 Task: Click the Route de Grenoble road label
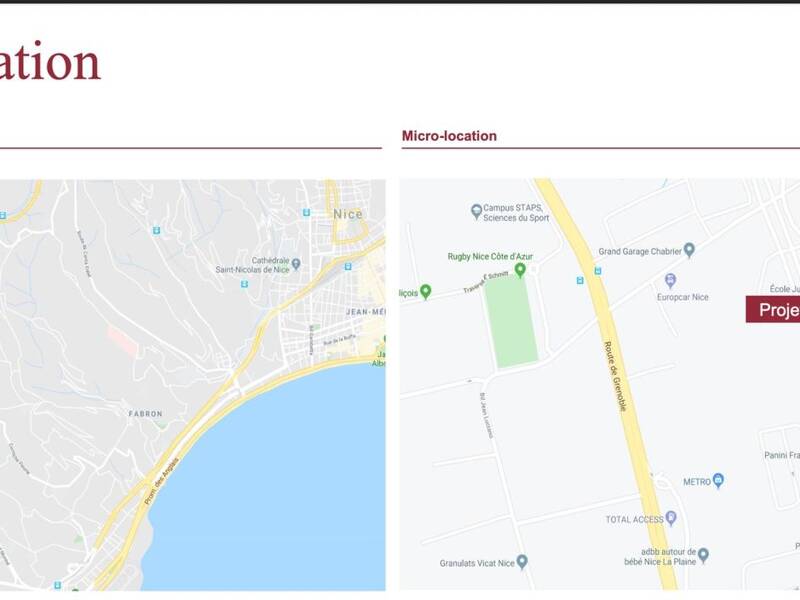(x=616, y=377)
